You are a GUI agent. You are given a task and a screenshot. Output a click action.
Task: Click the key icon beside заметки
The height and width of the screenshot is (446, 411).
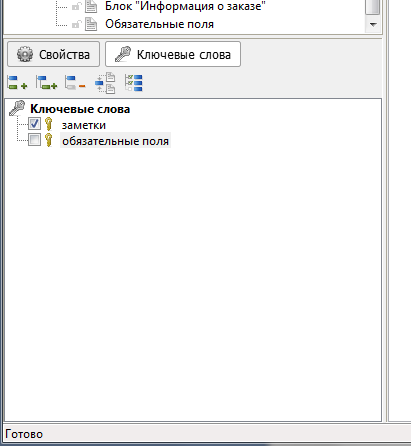[x=49, y=124]
